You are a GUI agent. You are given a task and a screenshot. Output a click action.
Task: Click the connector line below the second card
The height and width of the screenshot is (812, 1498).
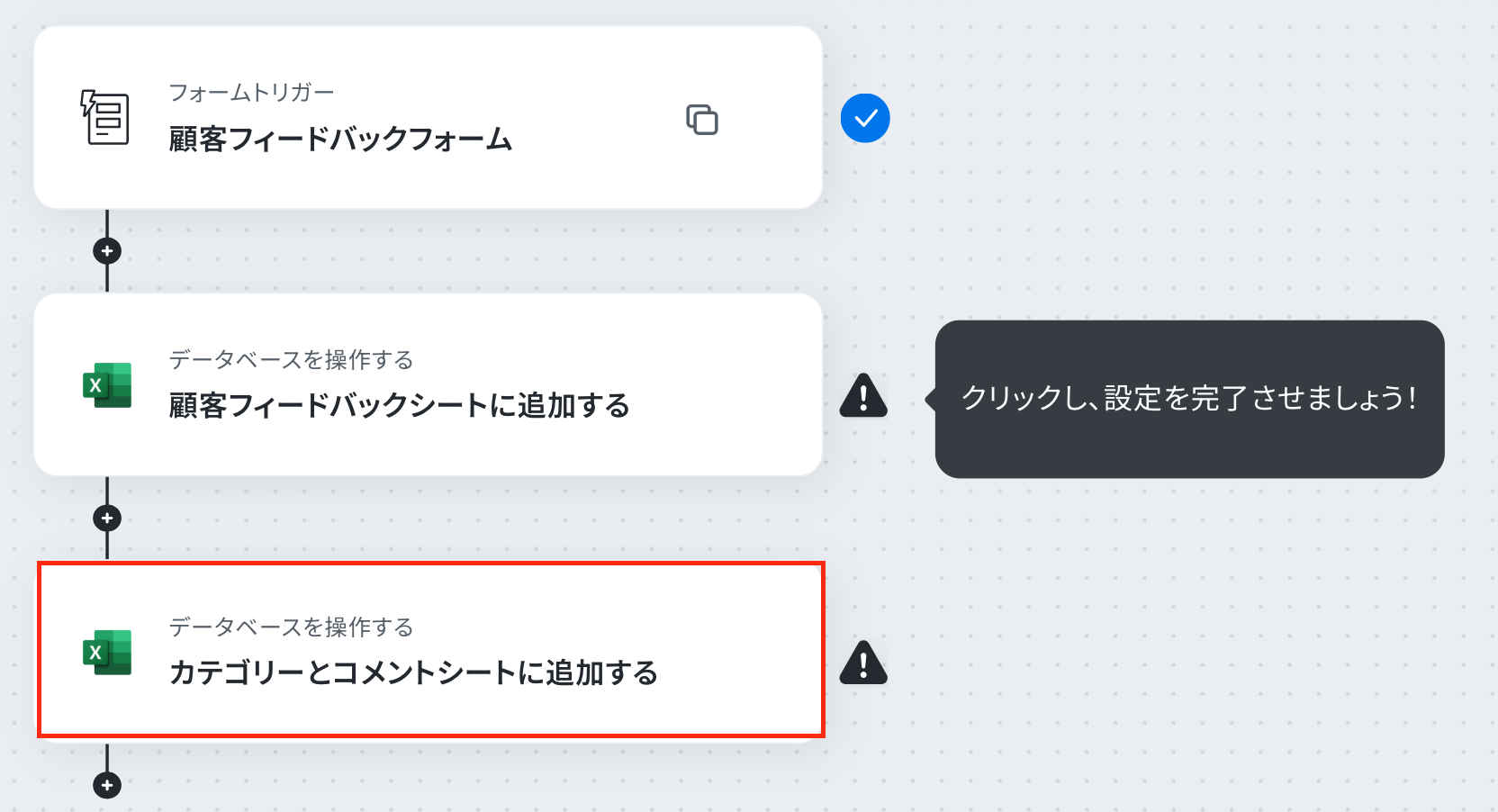[x=107, y=491]
